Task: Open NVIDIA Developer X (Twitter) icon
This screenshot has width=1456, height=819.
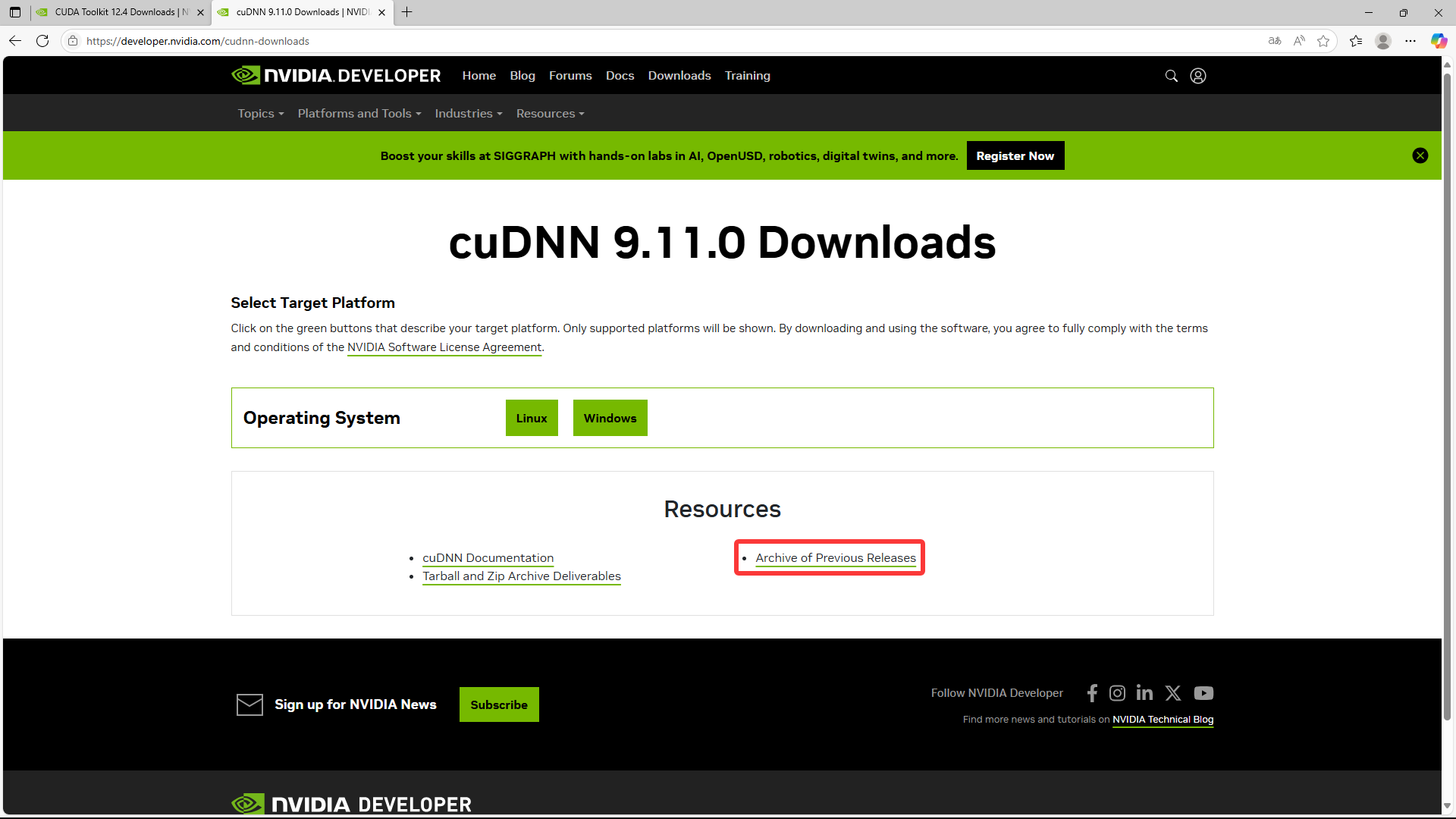Action: pos(1173,693)
